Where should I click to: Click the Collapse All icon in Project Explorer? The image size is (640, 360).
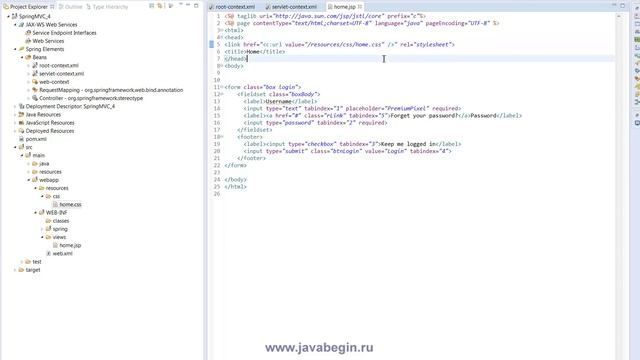tap(152, 6)
